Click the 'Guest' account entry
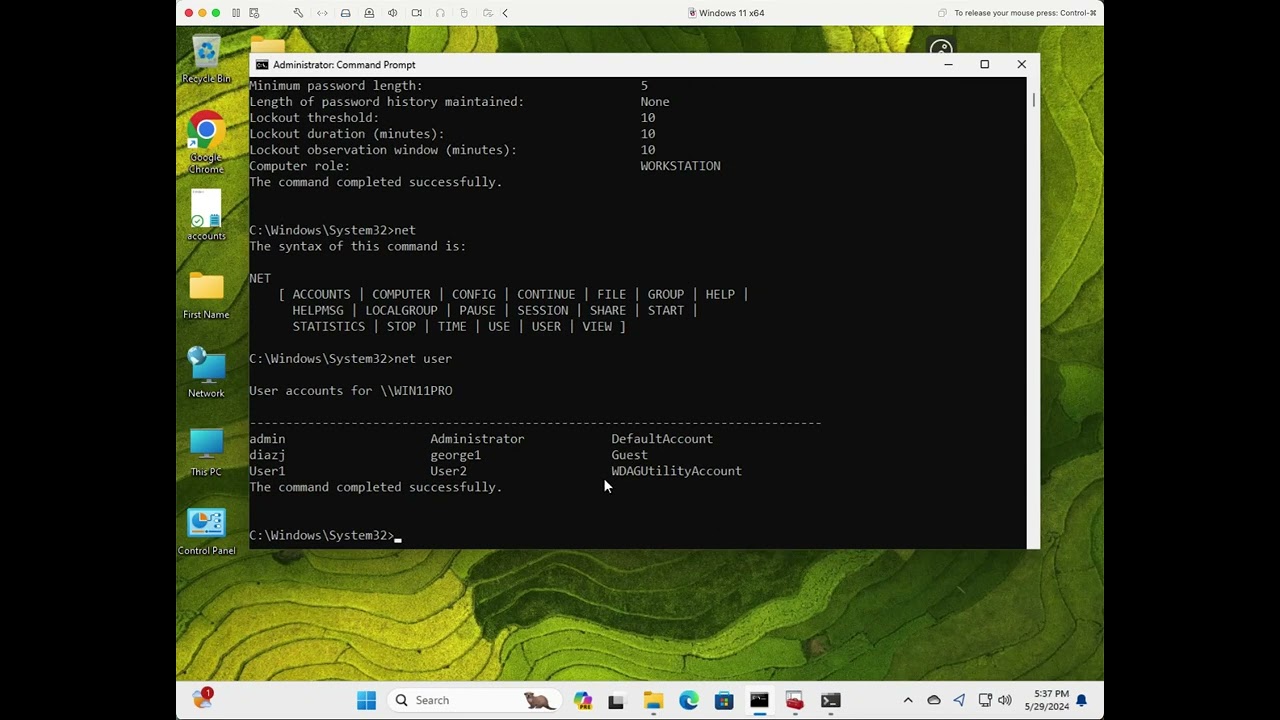Screen dimensions: 1280x720 coord(629,455)
